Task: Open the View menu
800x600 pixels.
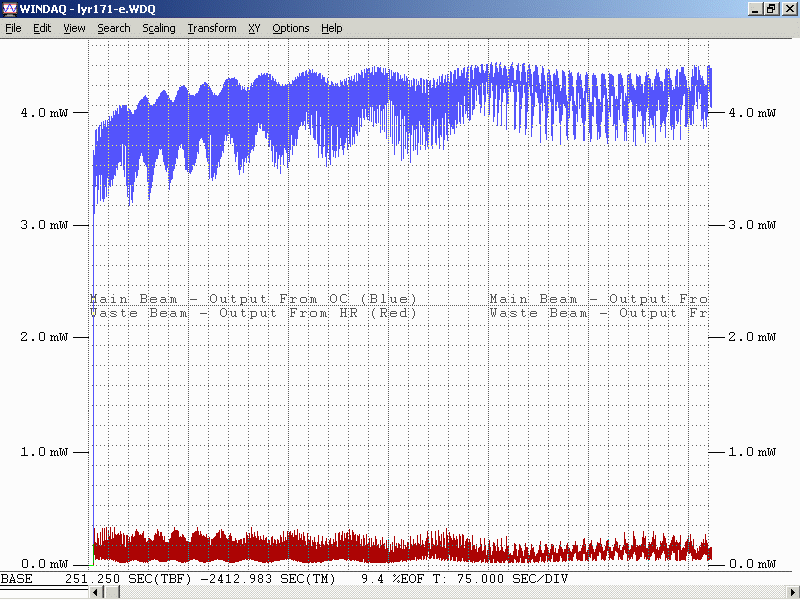Action: tap(74, 28)
